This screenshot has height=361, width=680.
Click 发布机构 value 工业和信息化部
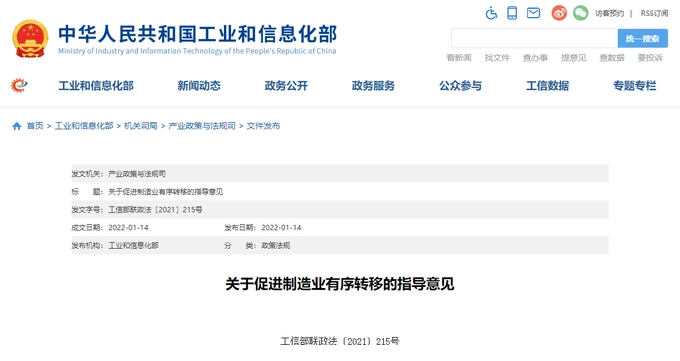point(134,246)
